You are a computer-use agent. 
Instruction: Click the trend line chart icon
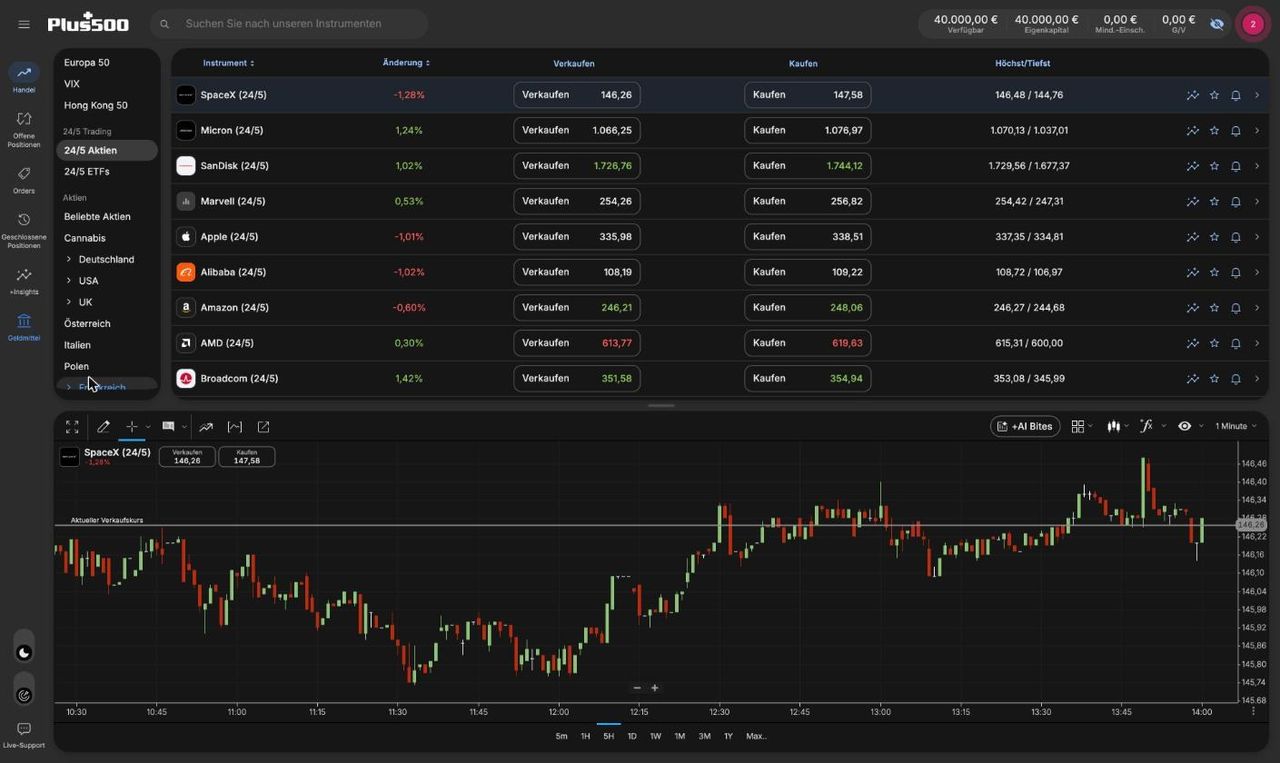coord(206,427)
